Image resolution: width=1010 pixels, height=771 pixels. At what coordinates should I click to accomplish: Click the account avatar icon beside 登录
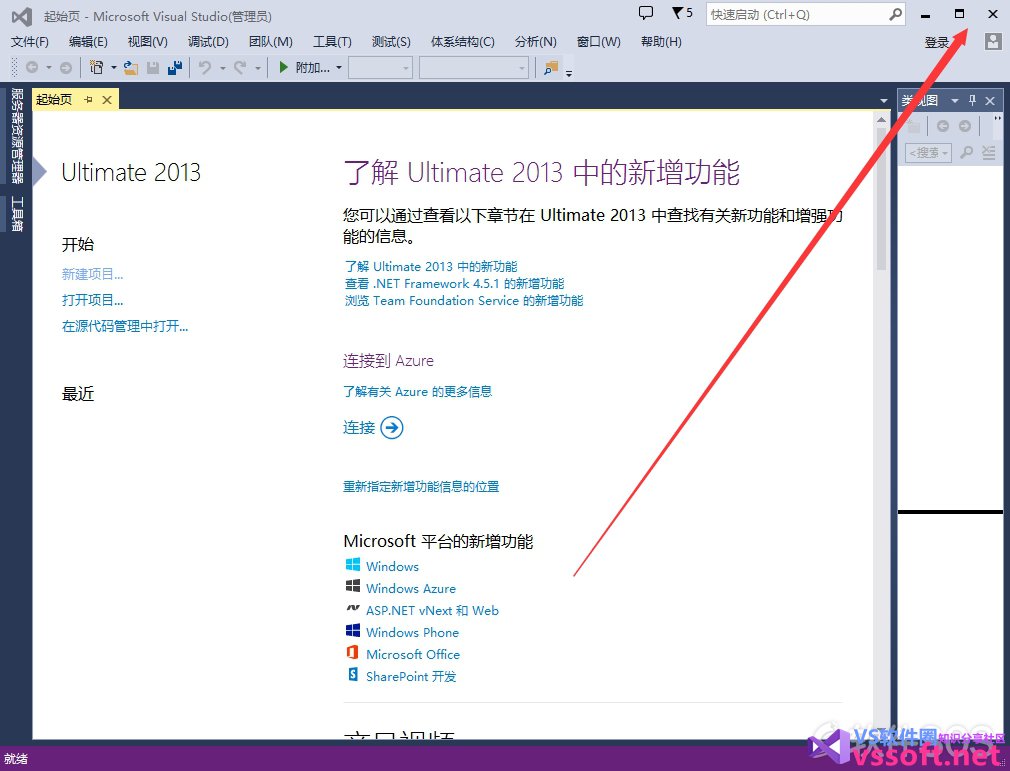click(992, 42)
